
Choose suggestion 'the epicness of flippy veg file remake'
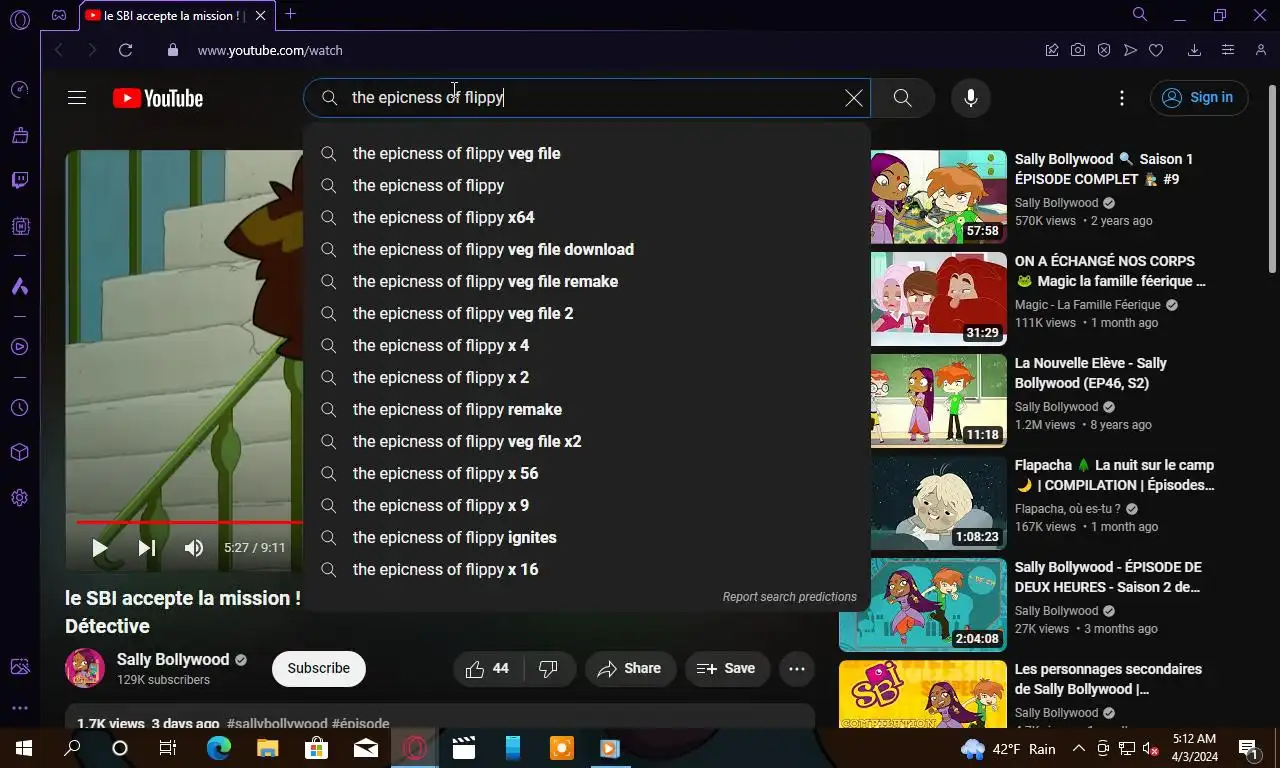(586, 282)
